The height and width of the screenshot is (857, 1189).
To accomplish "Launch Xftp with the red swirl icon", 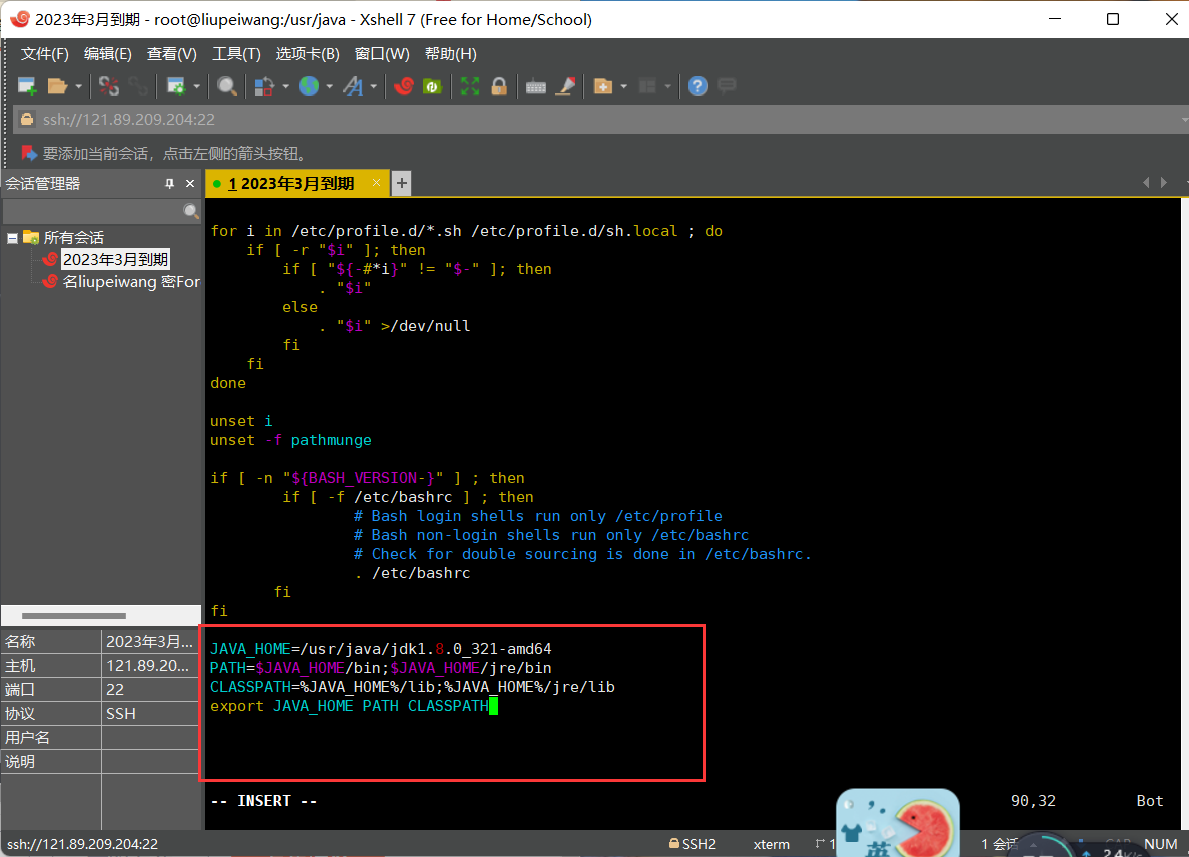I will pyautogui.click(x=404, y=86).
